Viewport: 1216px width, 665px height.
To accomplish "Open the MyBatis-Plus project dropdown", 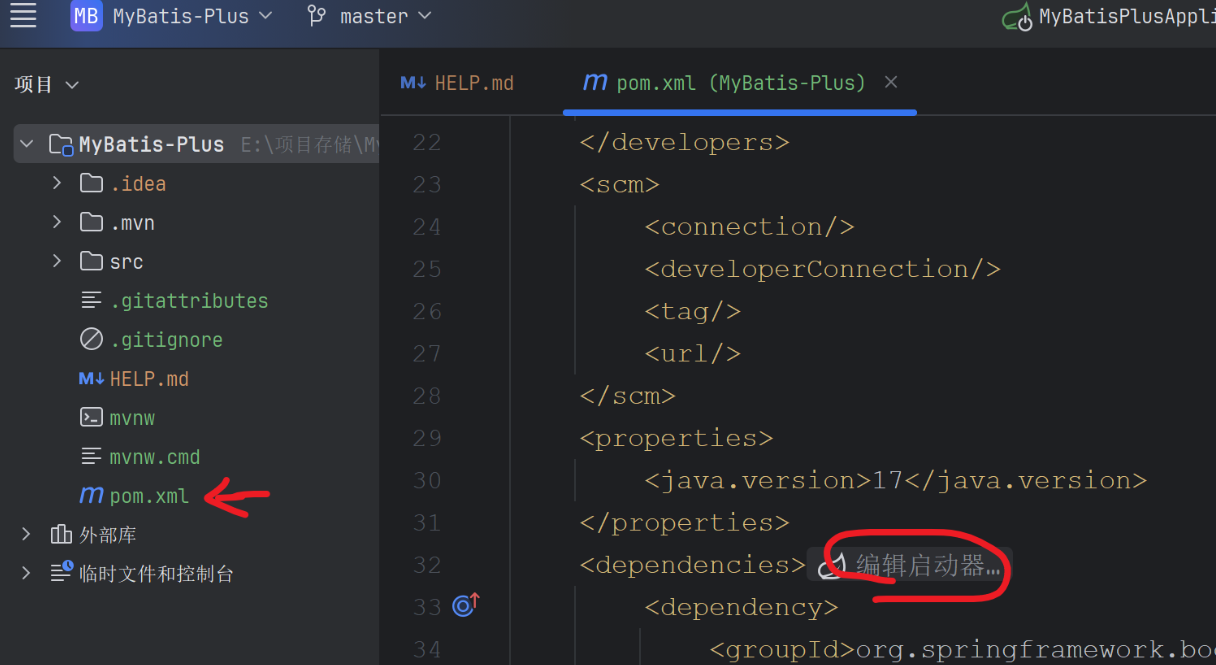I will point(192,16).
